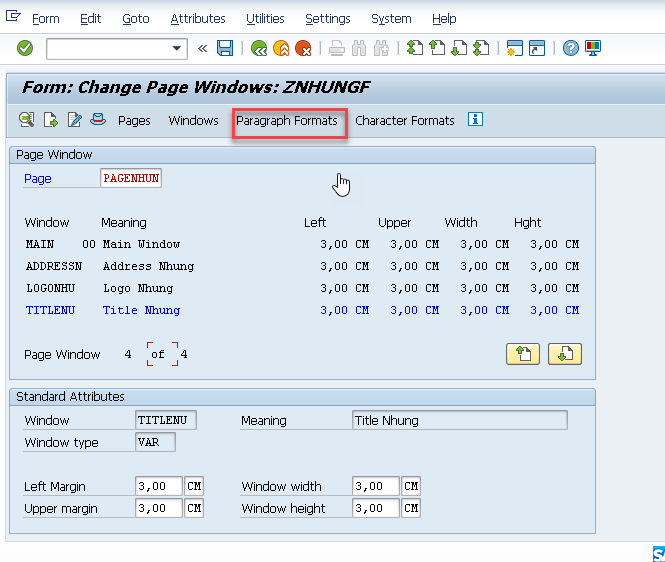Open the Edit menu

(x=90, y=19)
